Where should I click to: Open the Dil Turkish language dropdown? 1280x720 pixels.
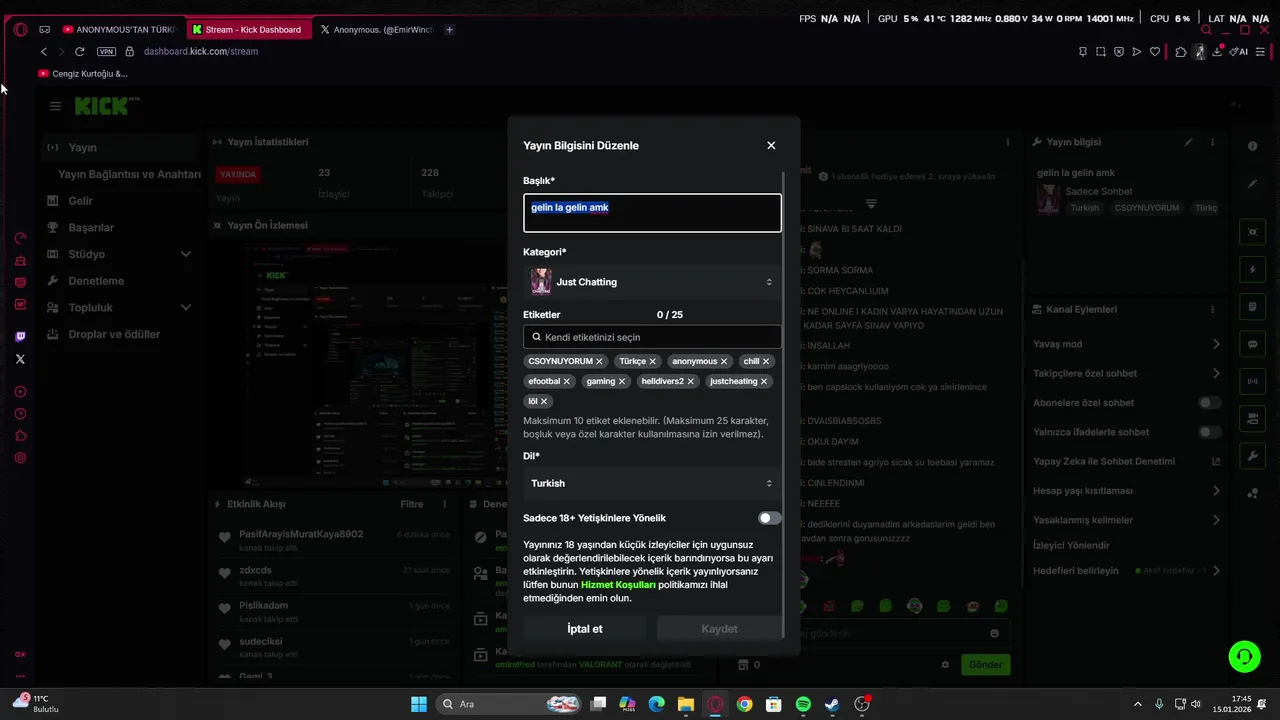point(652,483)
